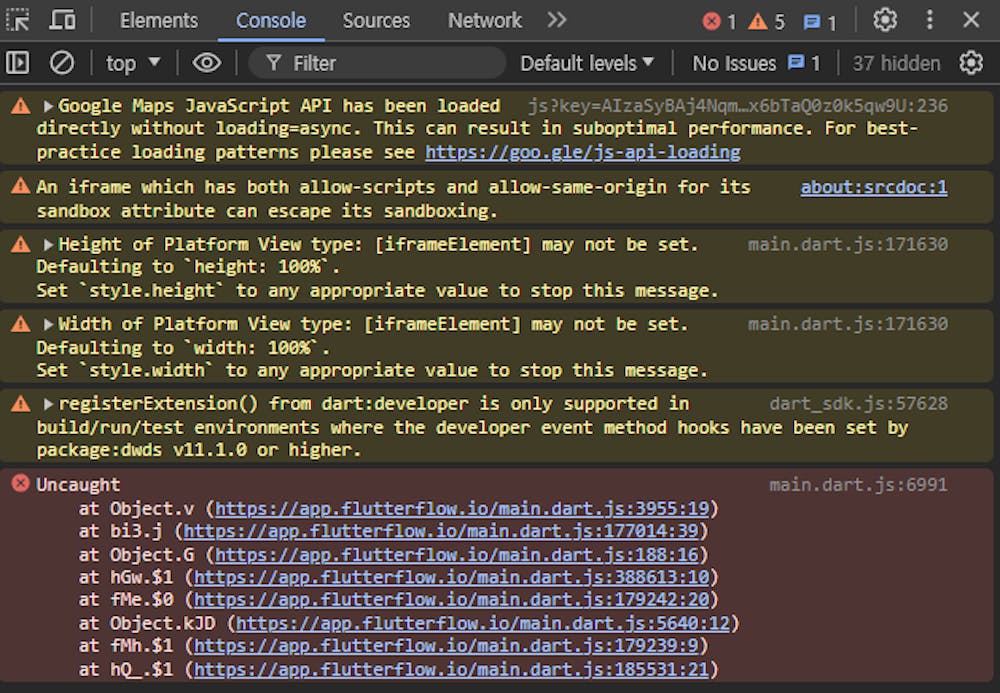Screen dimensions: 1000x693
Task: Open the Default levels dropdown
Action: pos(587,63)
